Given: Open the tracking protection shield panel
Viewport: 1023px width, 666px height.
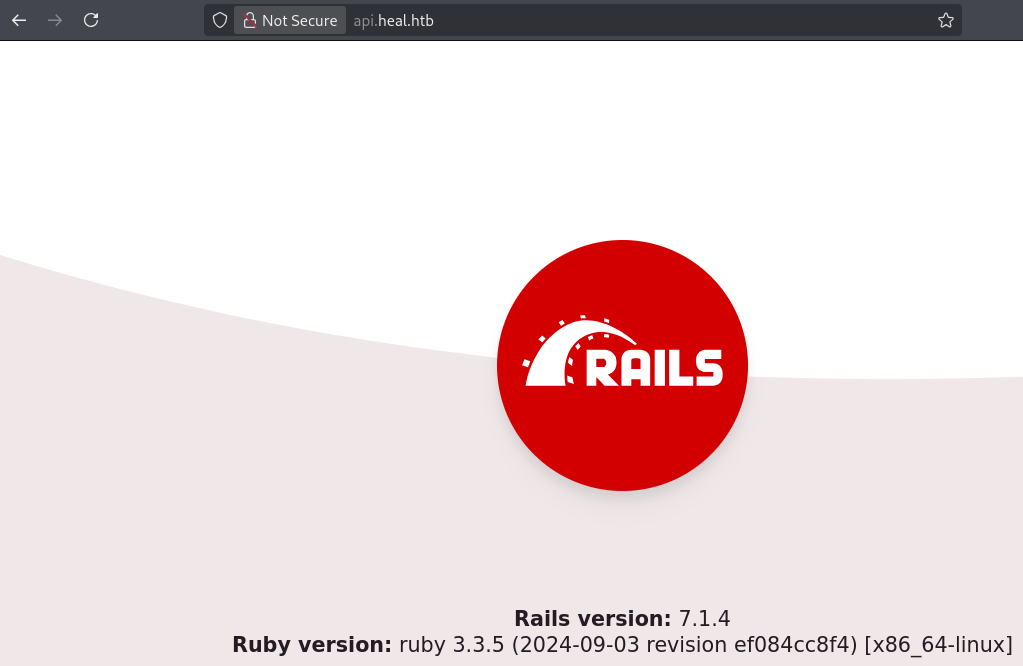Looking at the screenshot, I should point(220,20).
